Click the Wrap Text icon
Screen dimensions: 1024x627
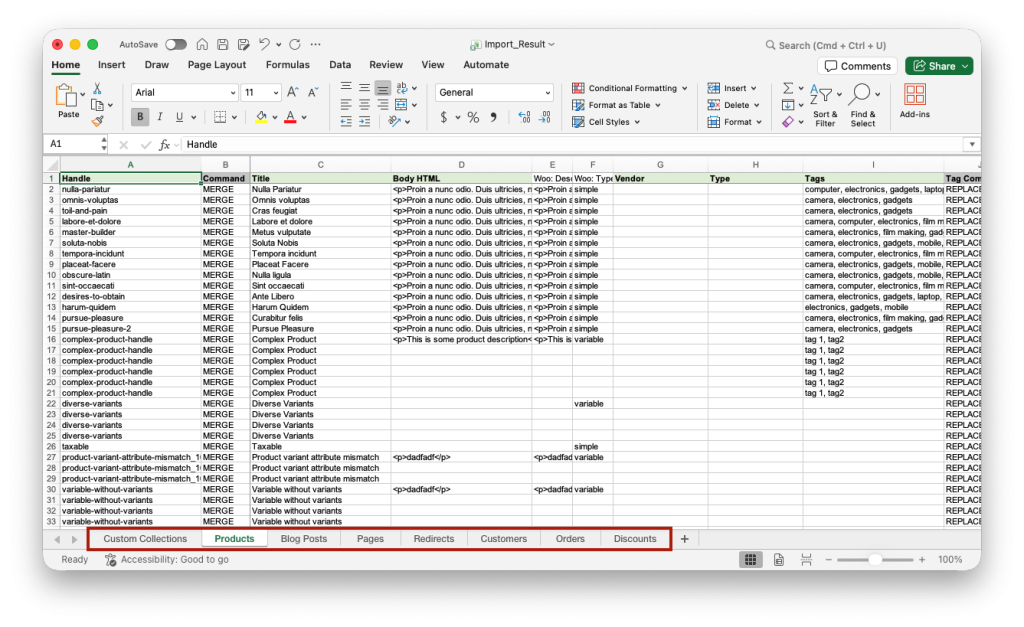pyautogui.click(x=402, y=88)
